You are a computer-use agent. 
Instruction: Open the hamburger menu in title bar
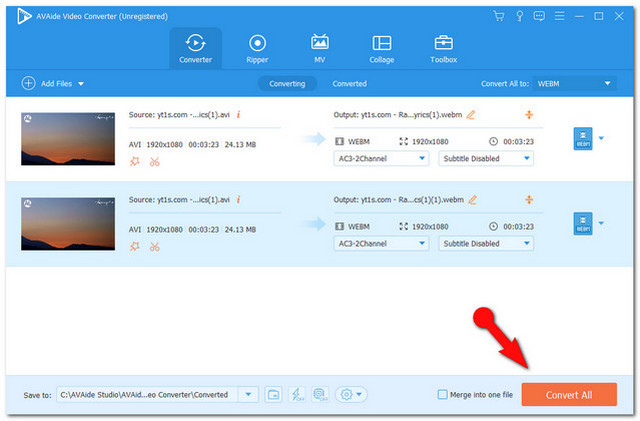coord(559,16)
